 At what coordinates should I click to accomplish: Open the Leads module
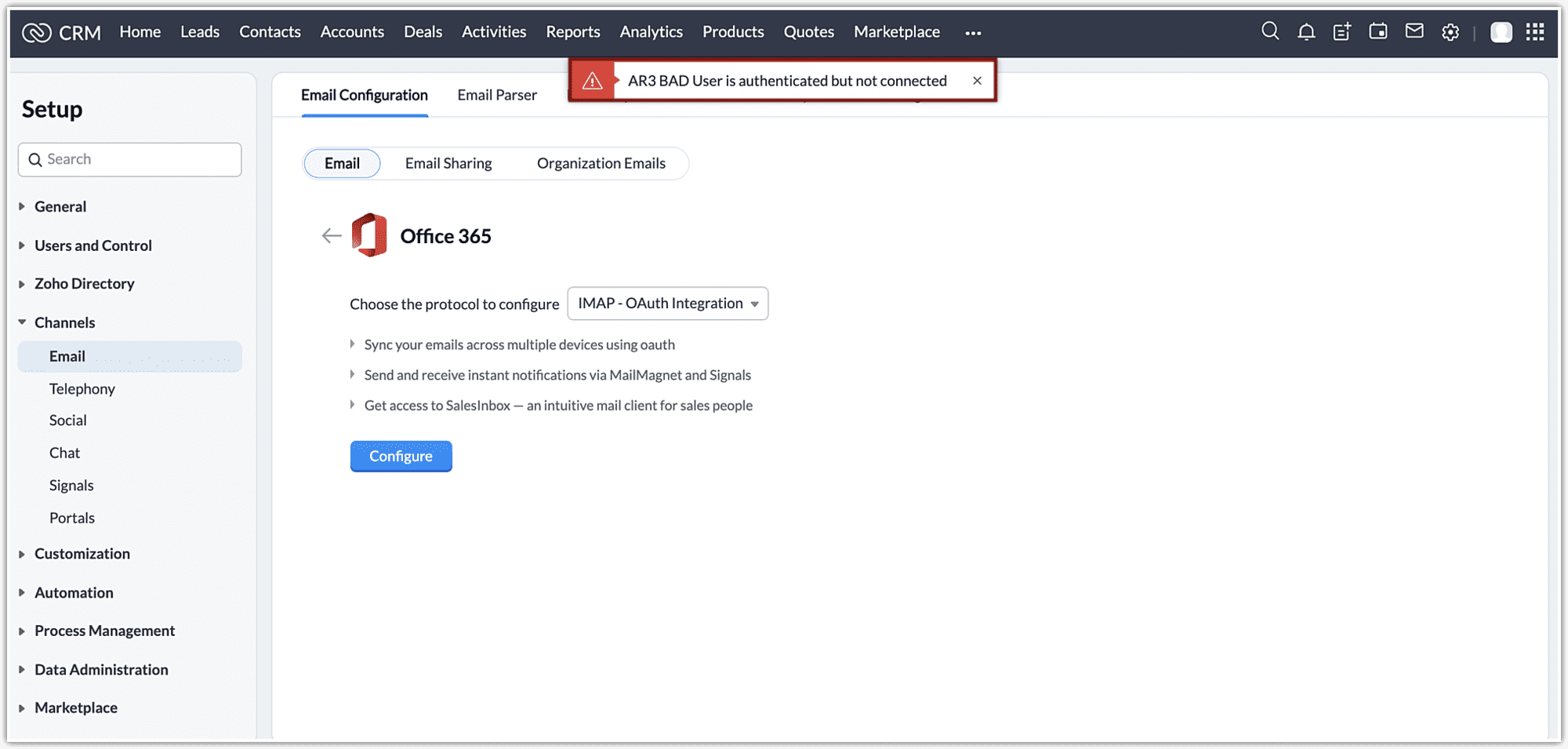pyautogui.click(x=200, y=32)
